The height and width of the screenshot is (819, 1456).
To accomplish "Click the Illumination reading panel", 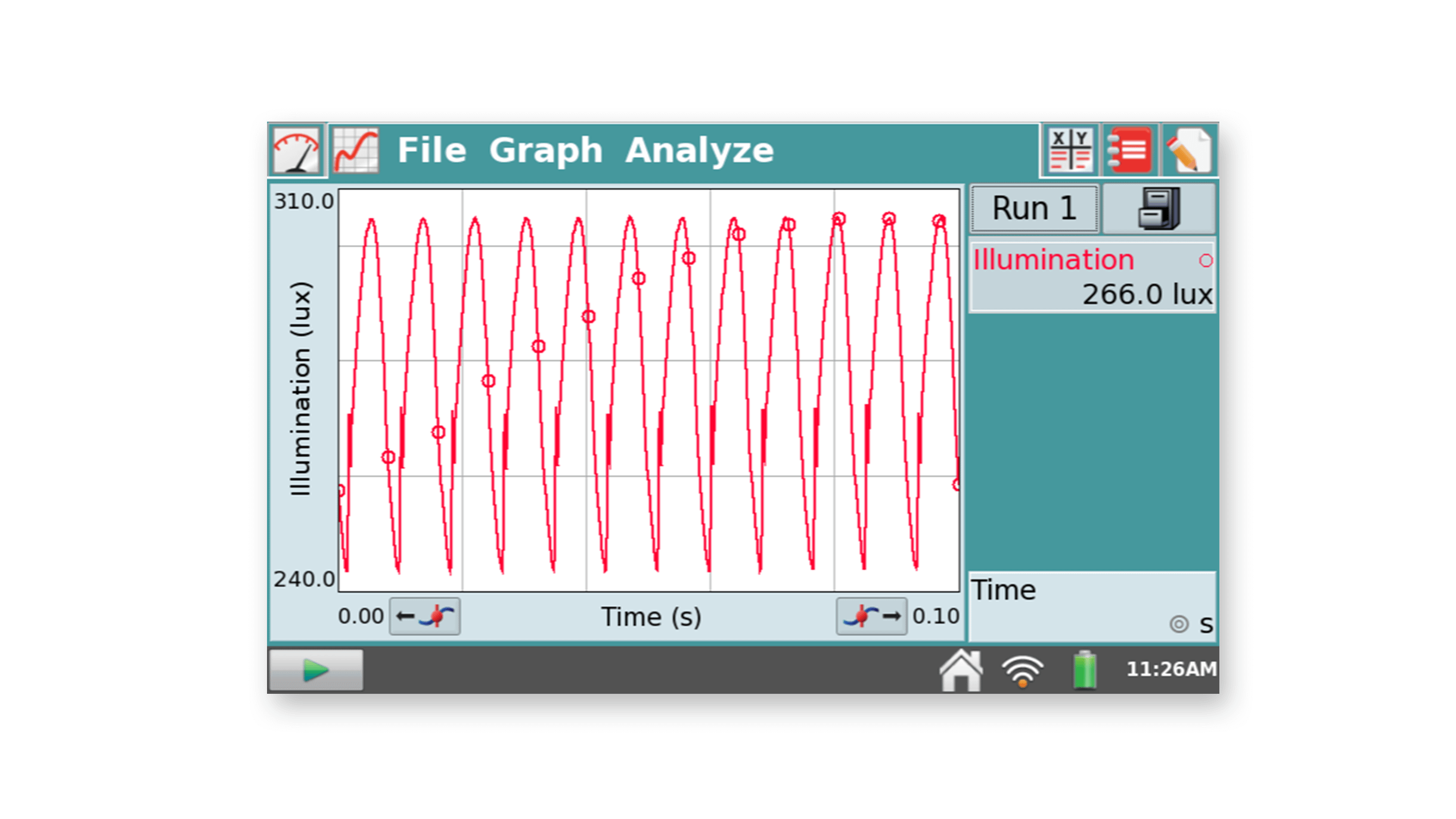I will point(1092,277).
